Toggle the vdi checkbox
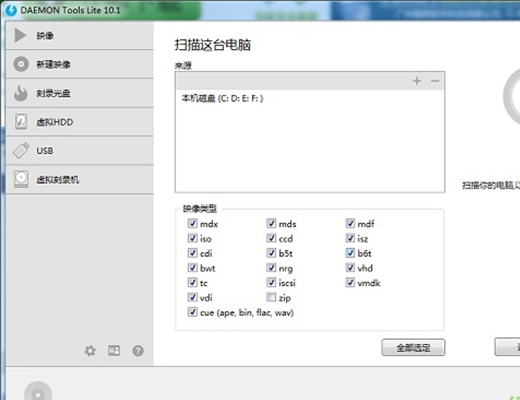The image size is (520, 400). pyautogui.click(x=192, y=297)
